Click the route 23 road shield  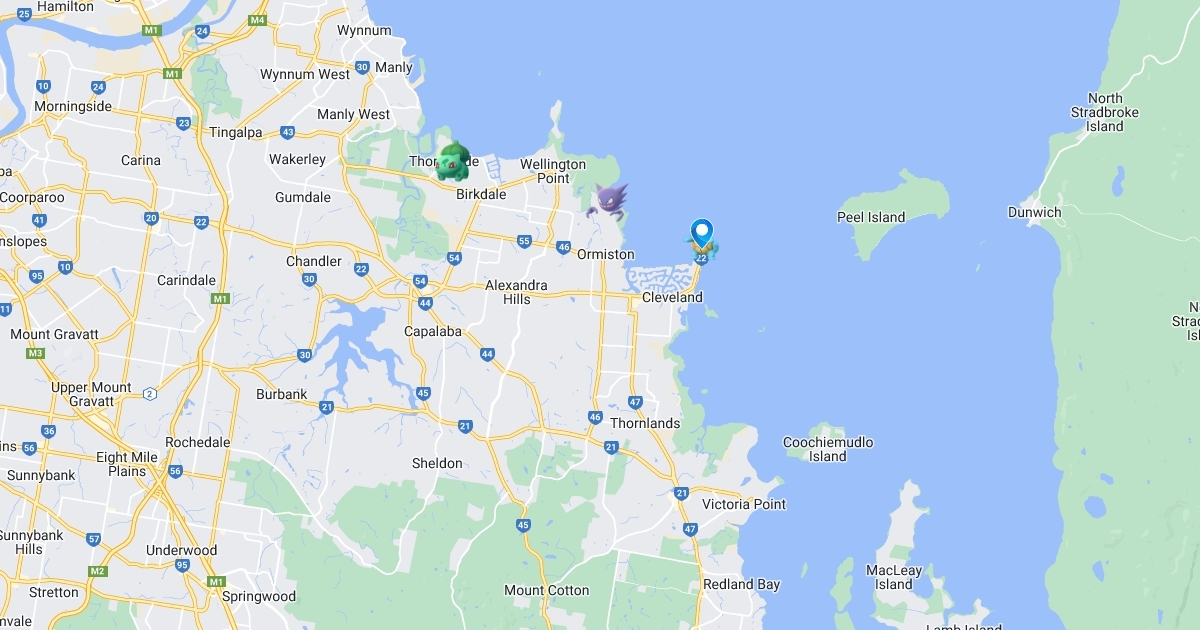tap(183, 123)
